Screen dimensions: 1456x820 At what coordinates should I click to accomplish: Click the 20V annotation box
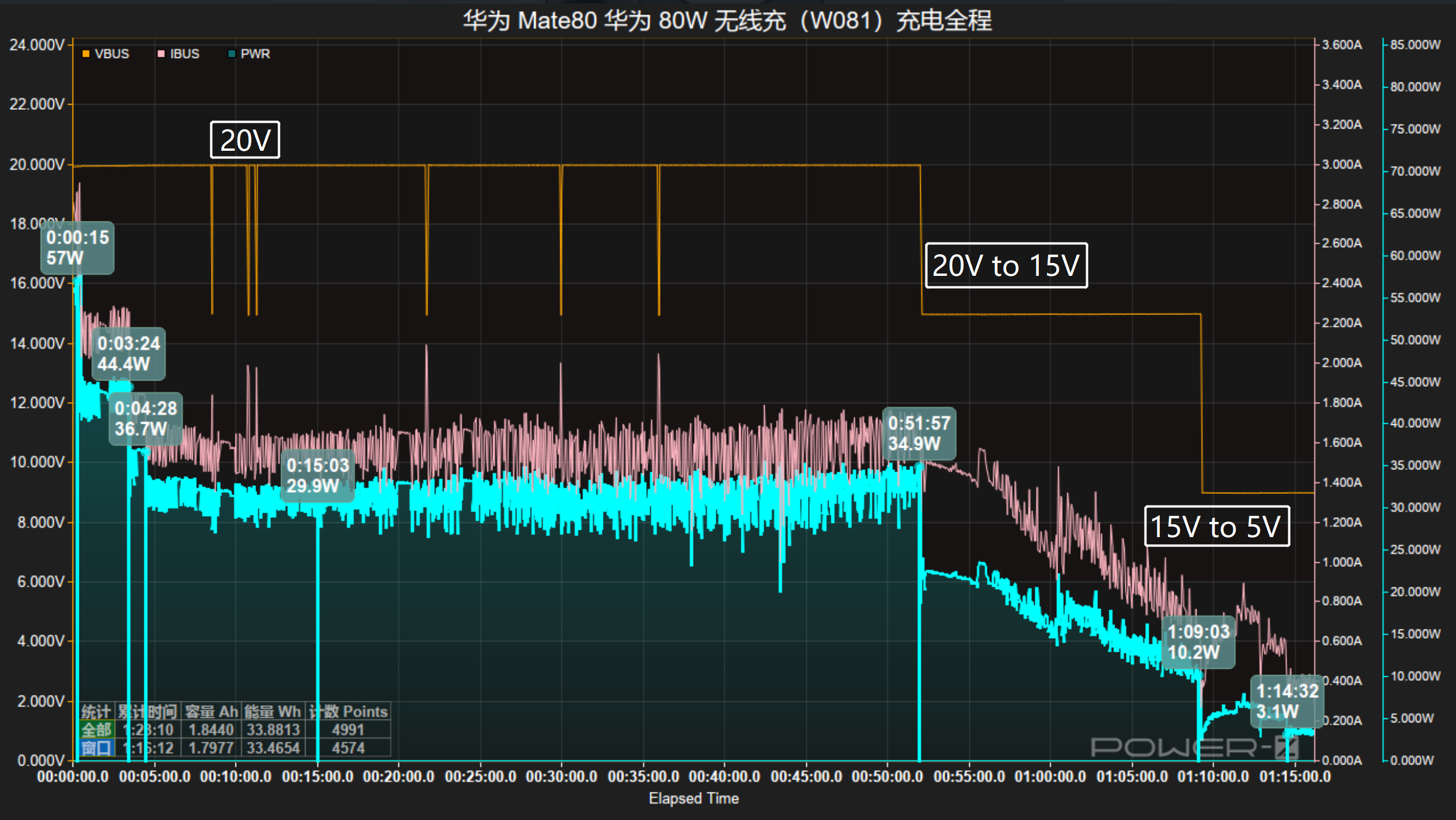[x=245, y=140]
